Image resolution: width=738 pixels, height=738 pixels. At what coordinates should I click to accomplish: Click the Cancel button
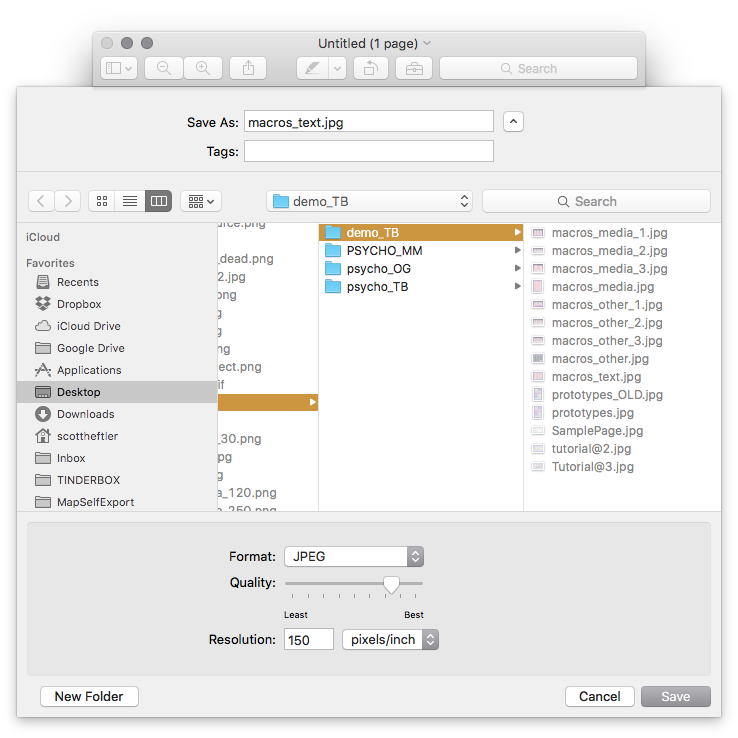tap(600, 697)
